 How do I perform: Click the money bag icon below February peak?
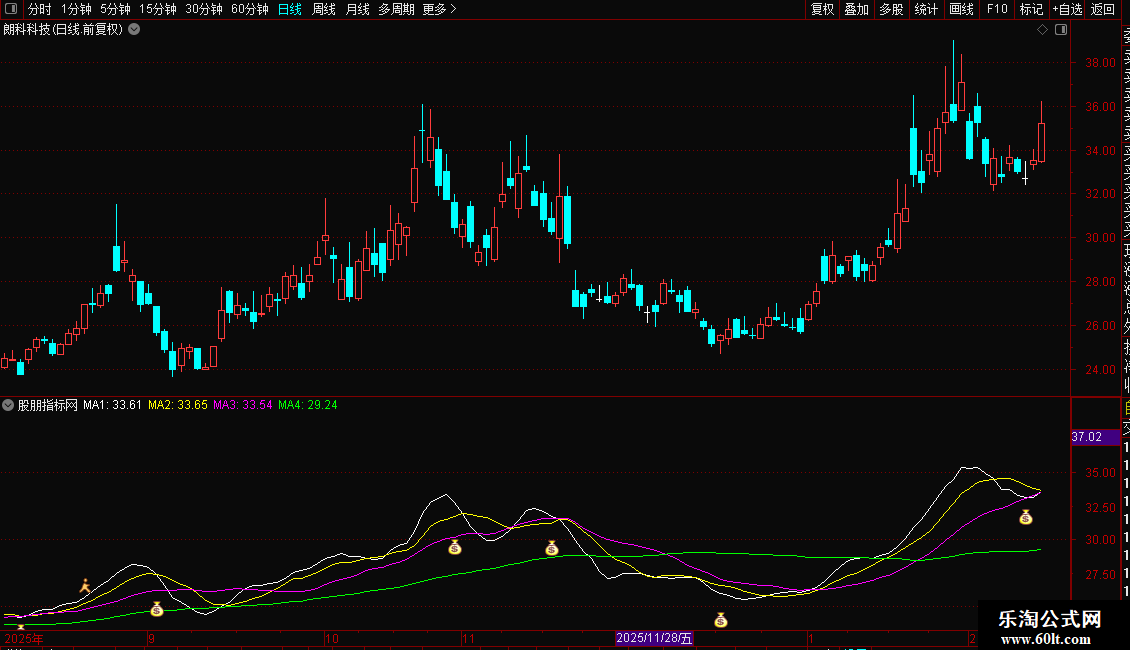1026,517
